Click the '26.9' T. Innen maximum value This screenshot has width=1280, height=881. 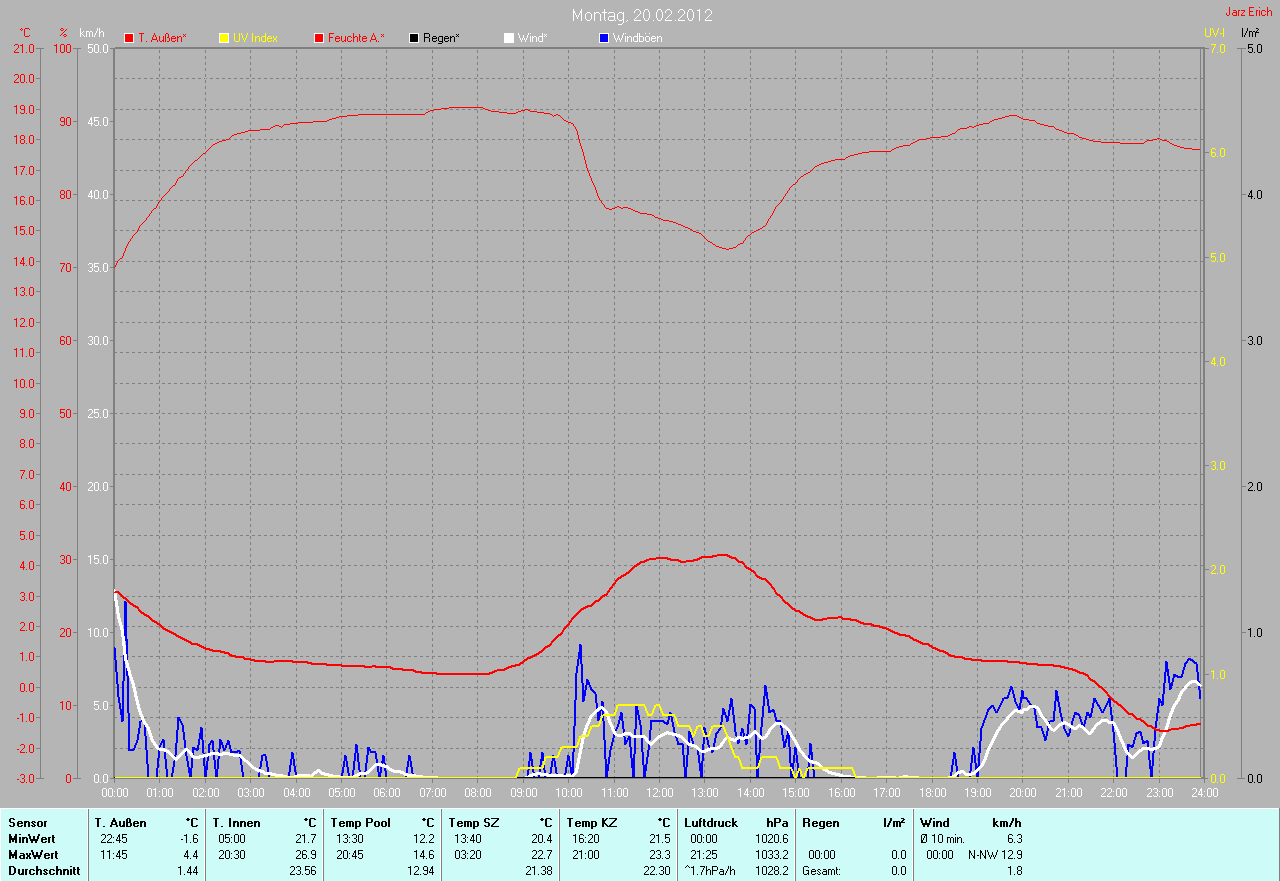[305, 855]
